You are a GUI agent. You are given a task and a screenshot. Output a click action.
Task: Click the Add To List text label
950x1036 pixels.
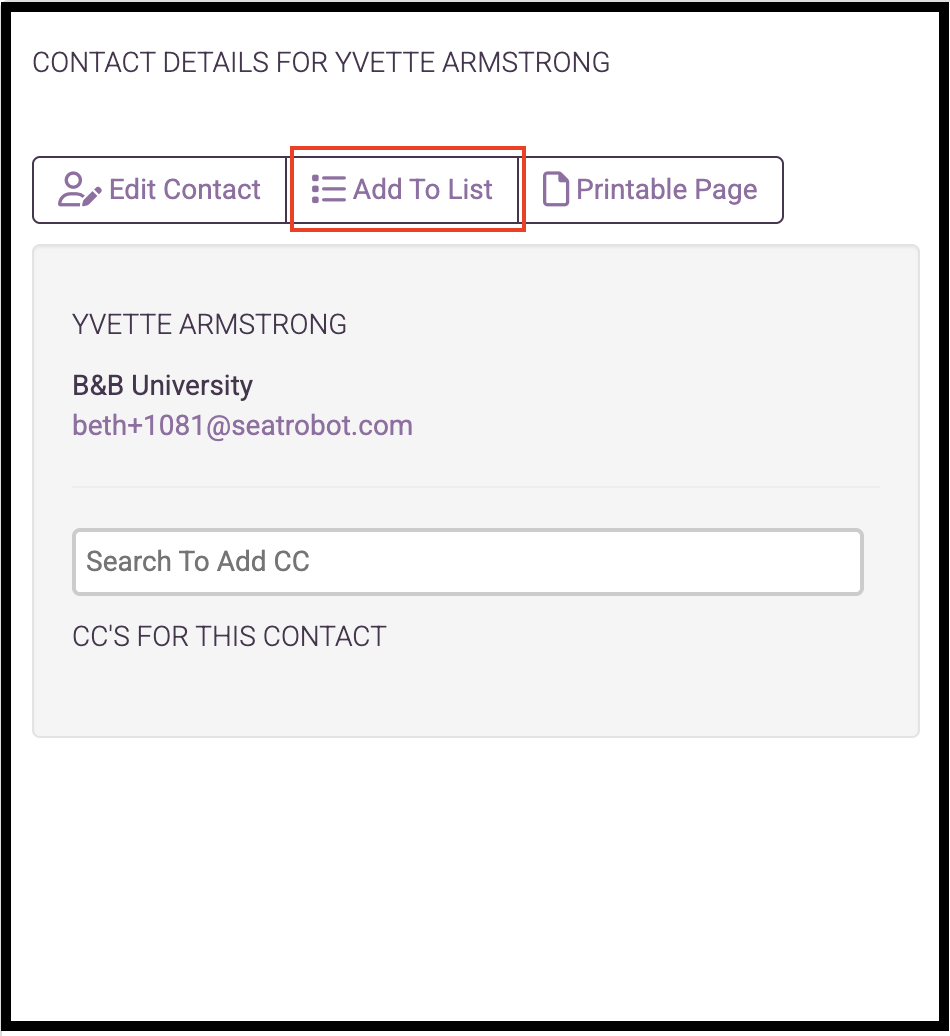(423, 190)
